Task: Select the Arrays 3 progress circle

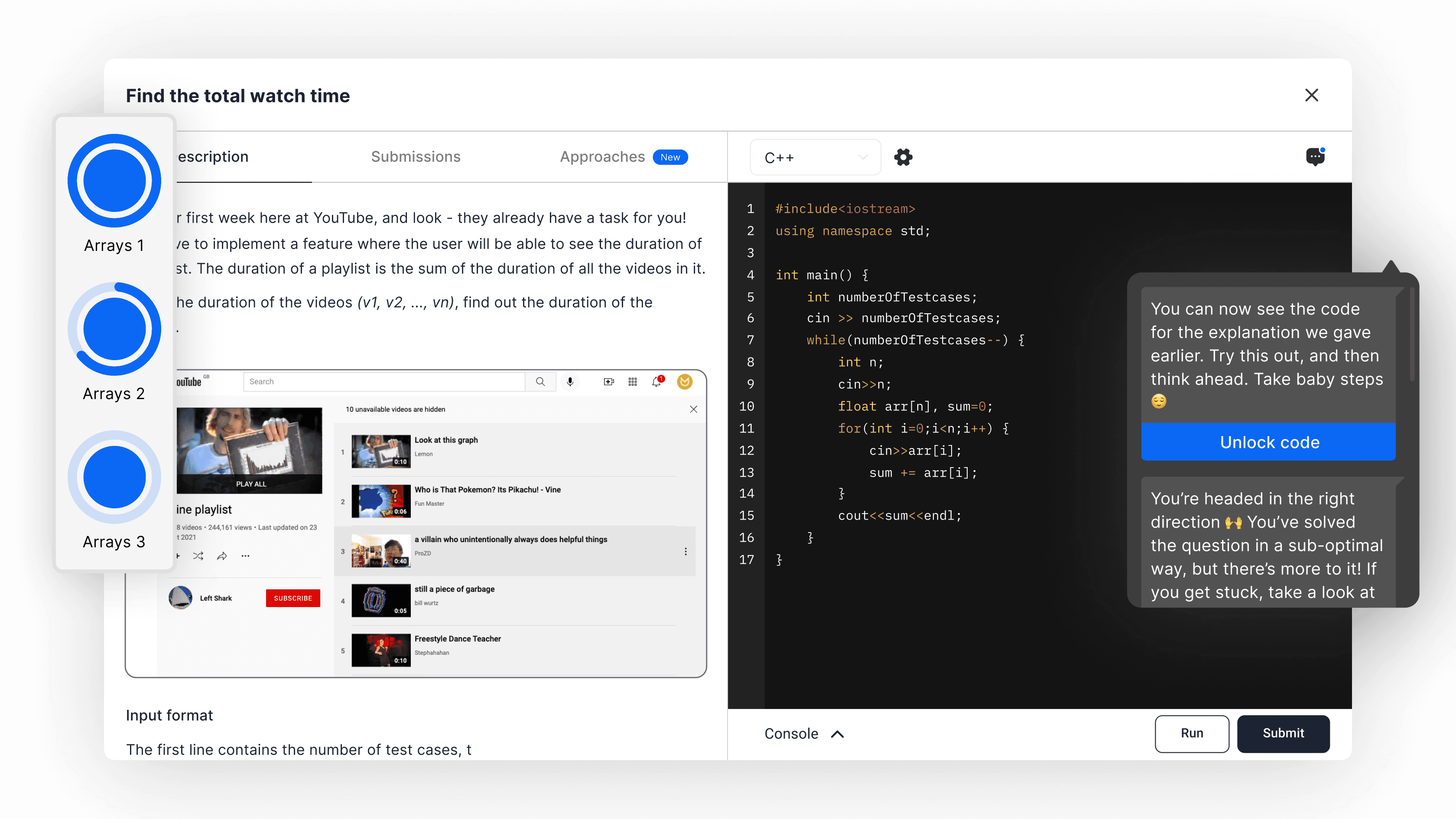Action: pos(114,477)
